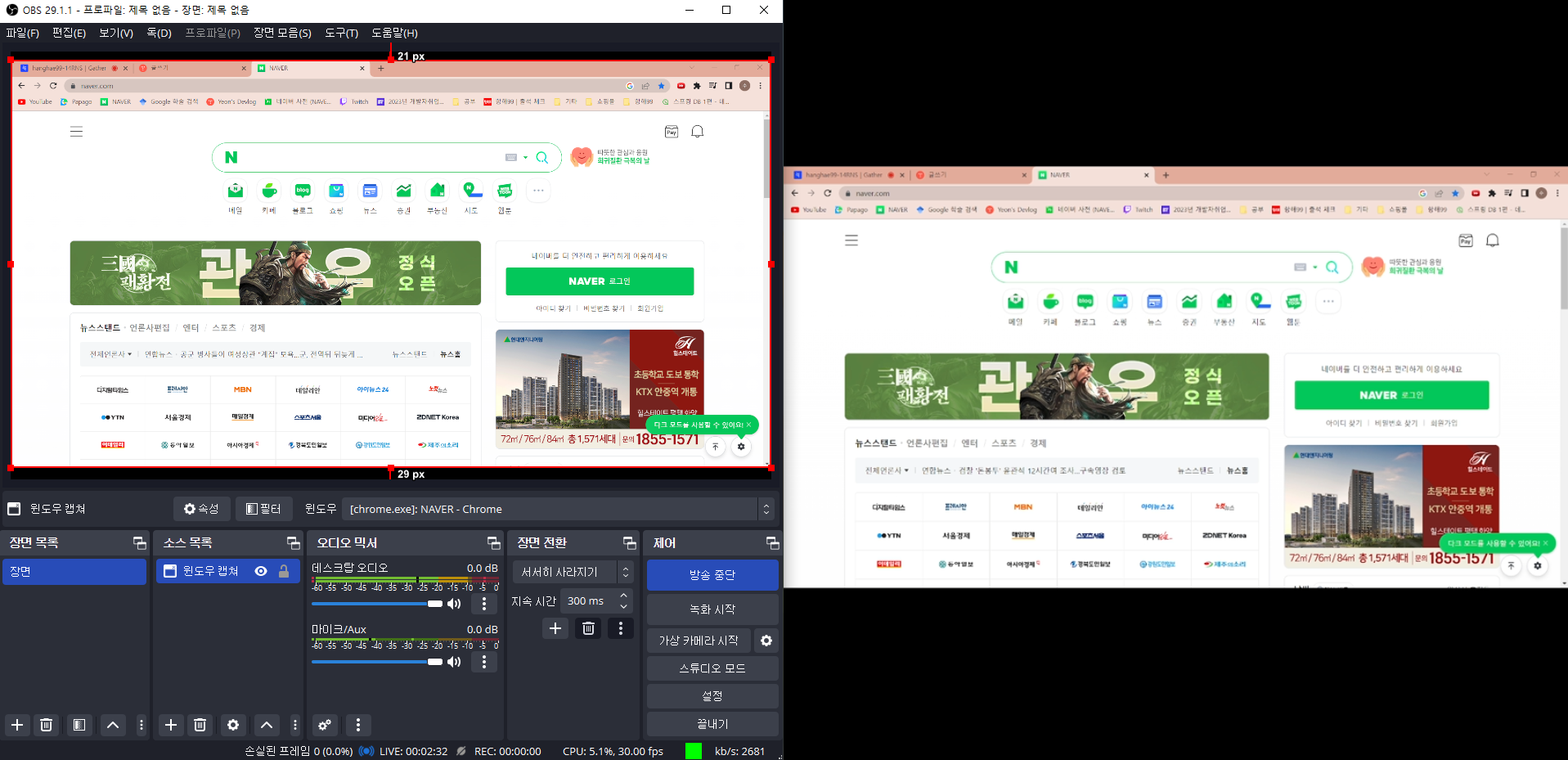Open the 파일(F) menu

click(x=23, y=33)
